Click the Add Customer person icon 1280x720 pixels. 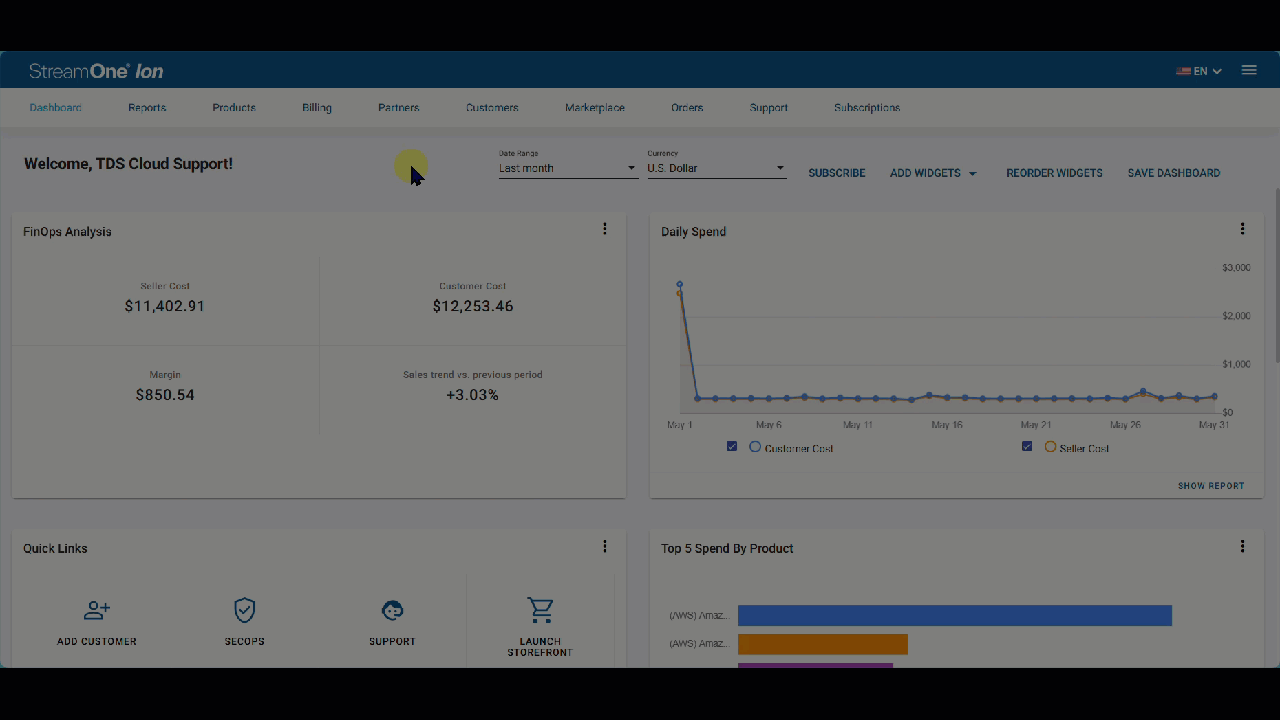97,610
